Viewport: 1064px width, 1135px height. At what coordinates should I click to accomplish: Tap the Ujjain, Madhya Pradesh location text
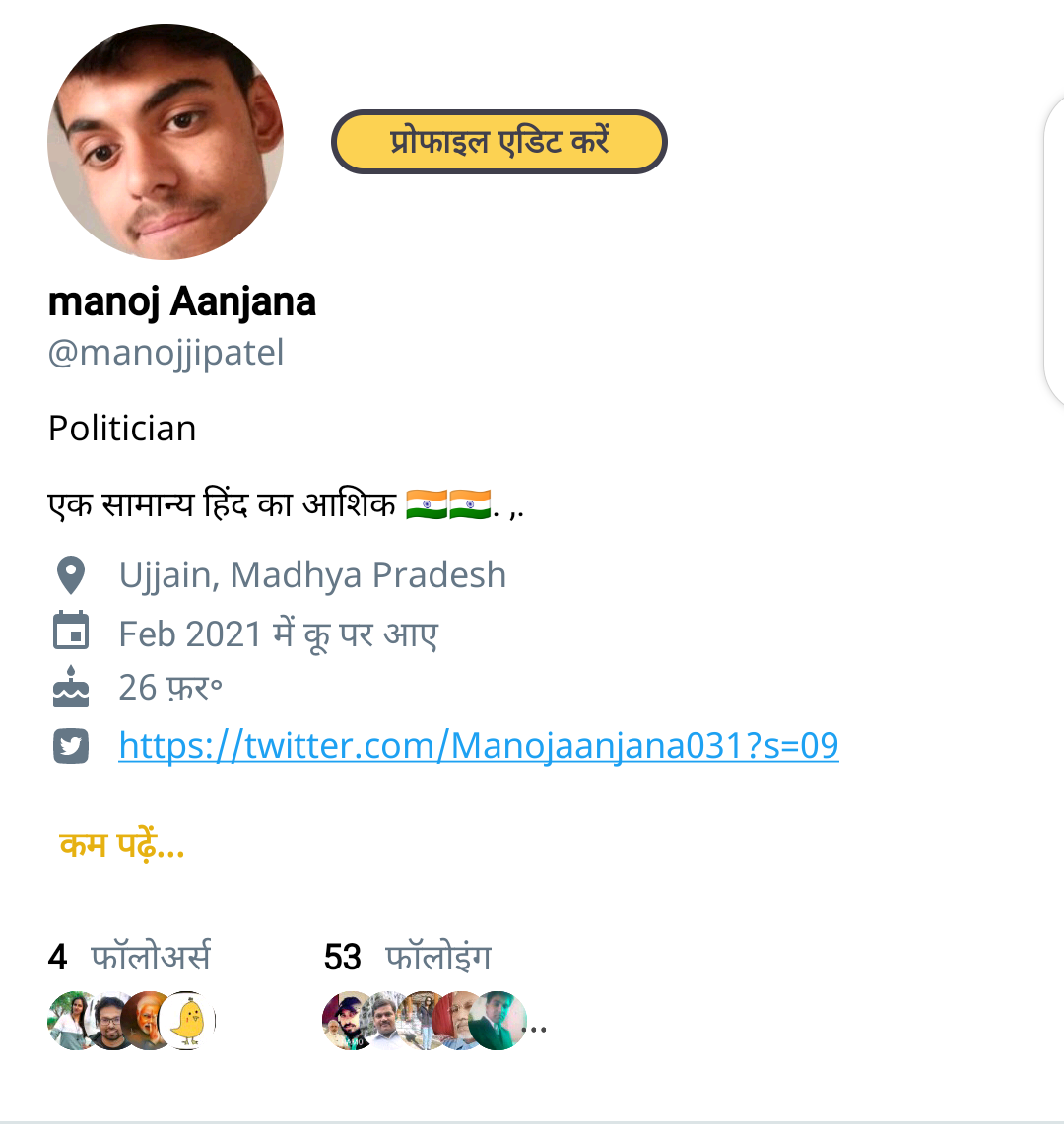coord(312,575)
